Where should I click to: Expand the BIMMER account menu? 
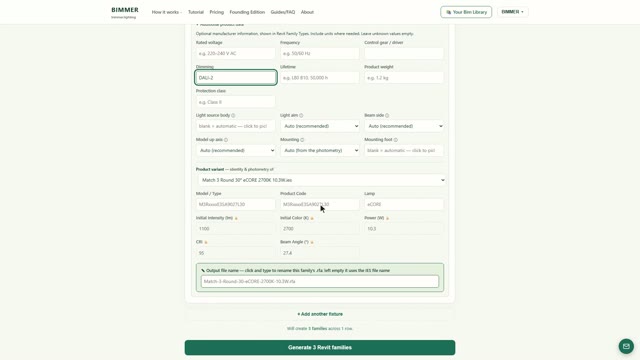pos(513,12)
